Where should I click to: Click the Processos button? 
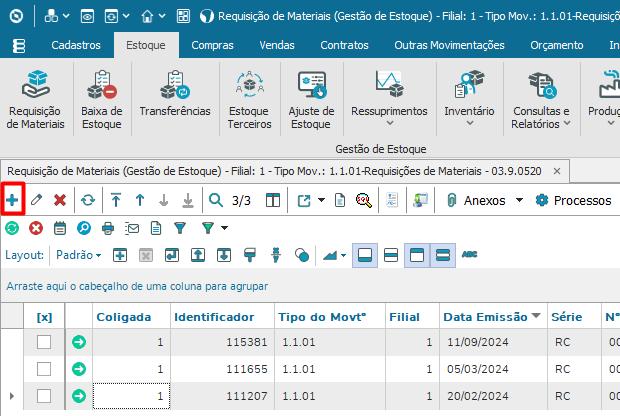[x=573, y=200]
